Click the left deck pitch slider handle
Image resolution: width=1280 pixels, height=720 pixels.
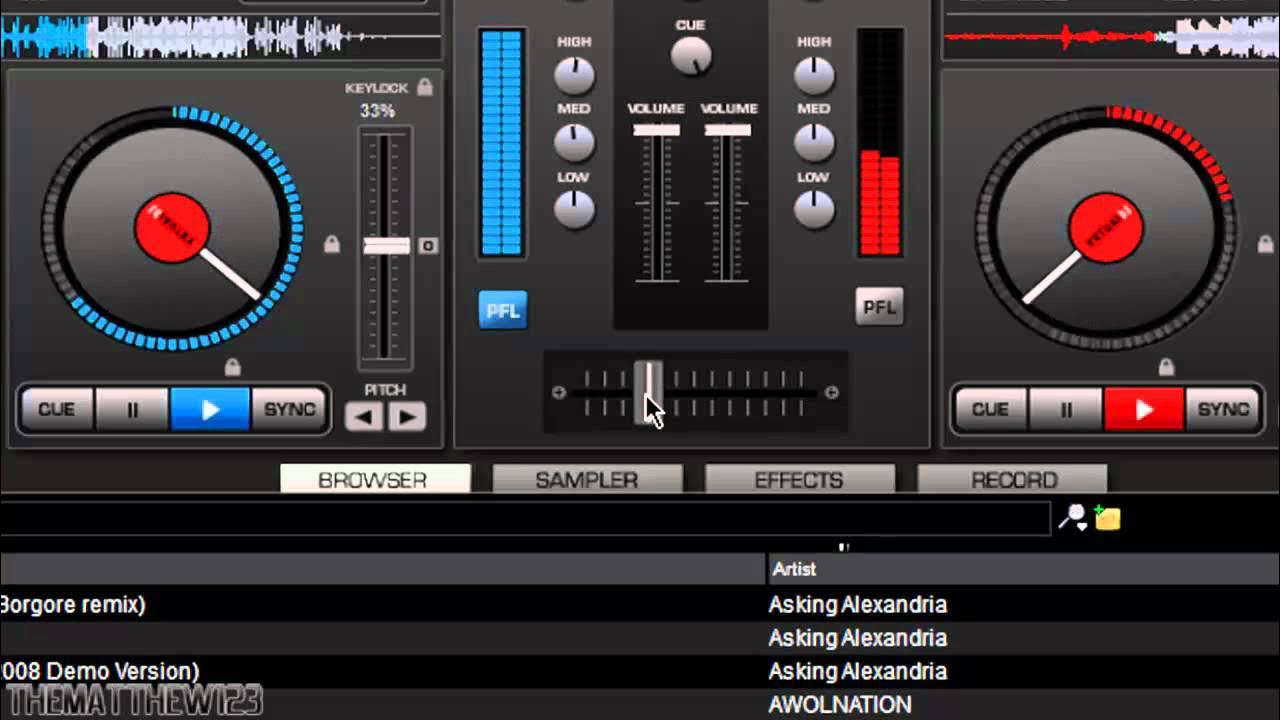[386, 246]
